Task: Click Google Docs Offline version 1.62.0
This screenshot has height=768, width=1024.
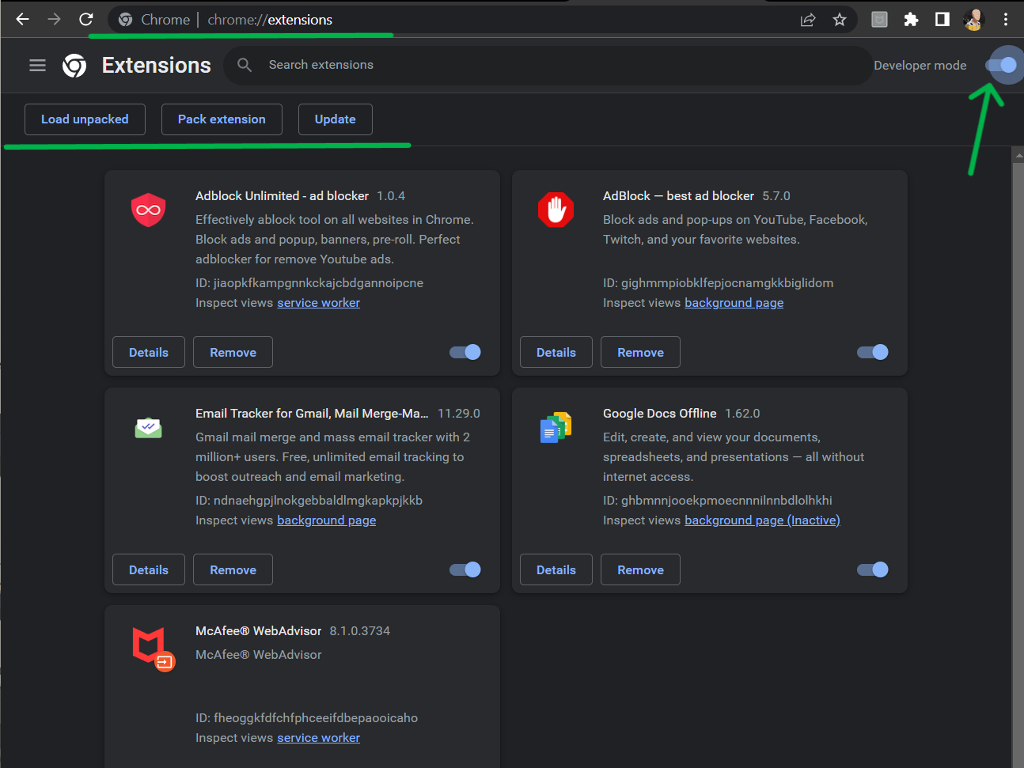Action: tap(742, 413)
